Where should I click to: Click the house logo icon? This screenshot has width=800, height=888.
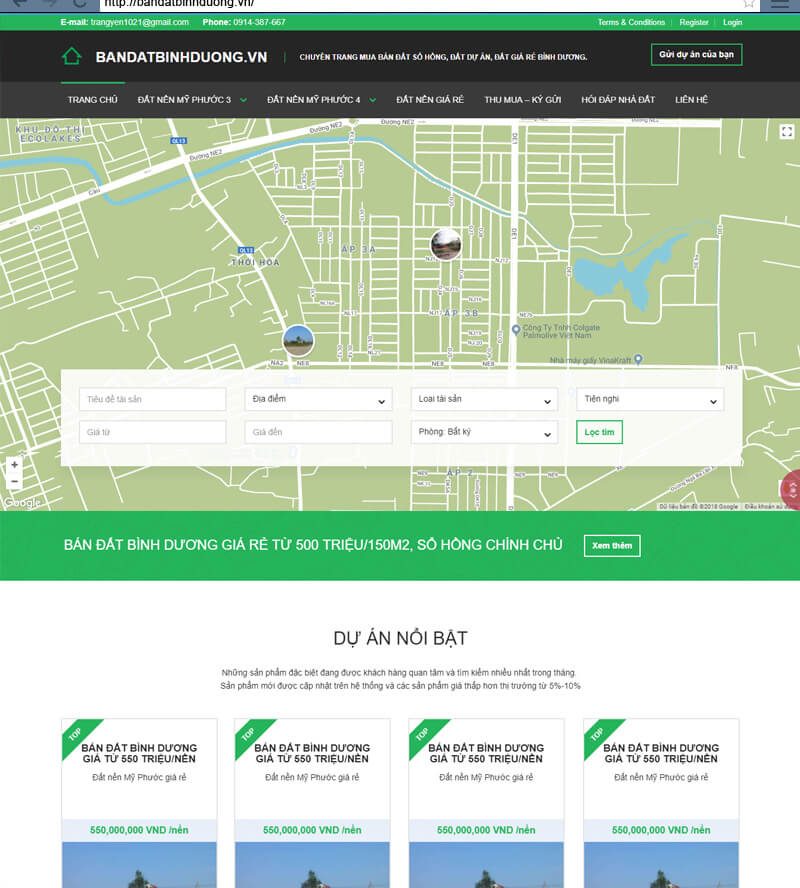71,56
